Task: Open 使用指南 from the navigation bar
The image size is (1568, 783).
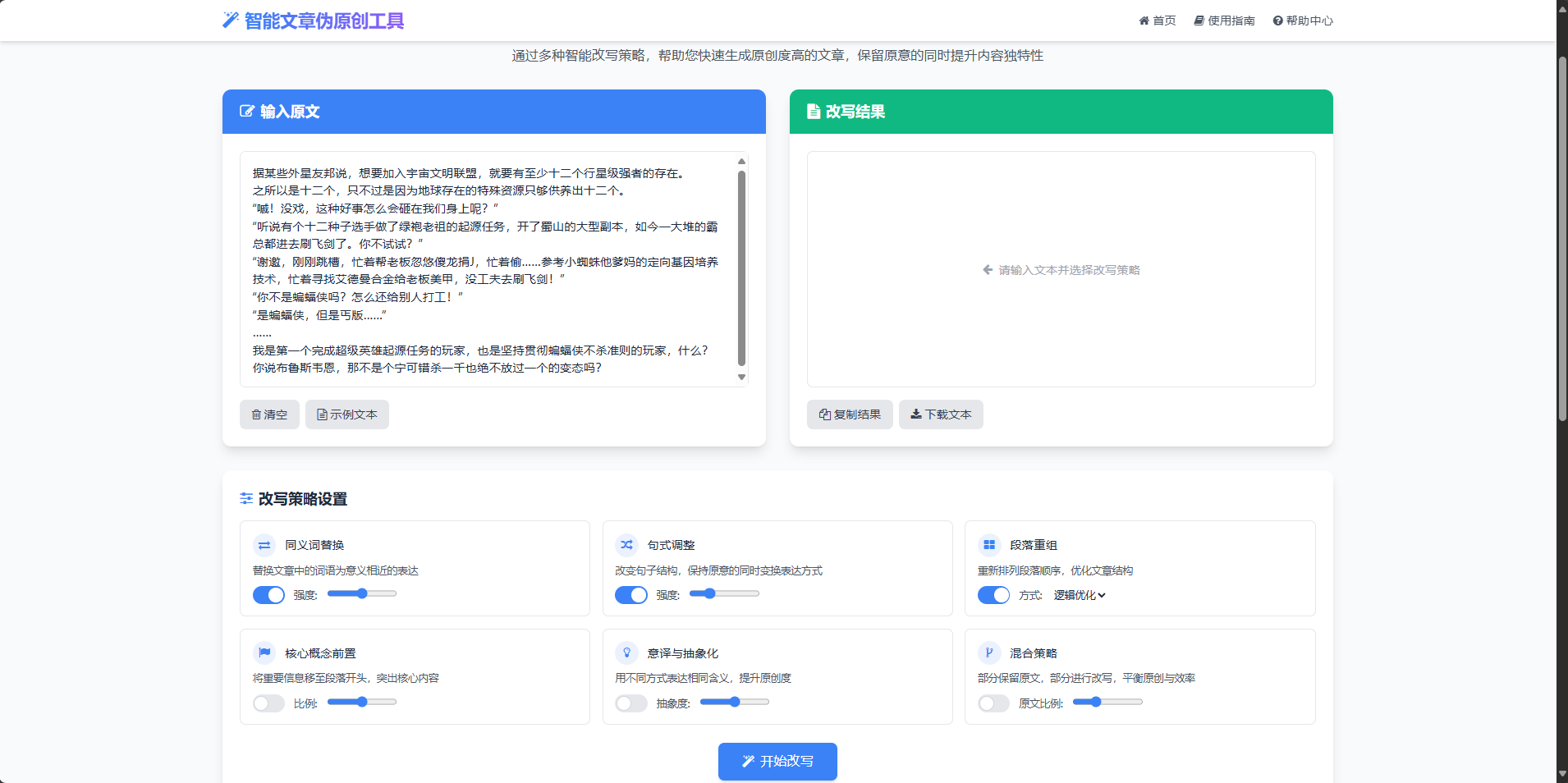Action: (1224, 21)
